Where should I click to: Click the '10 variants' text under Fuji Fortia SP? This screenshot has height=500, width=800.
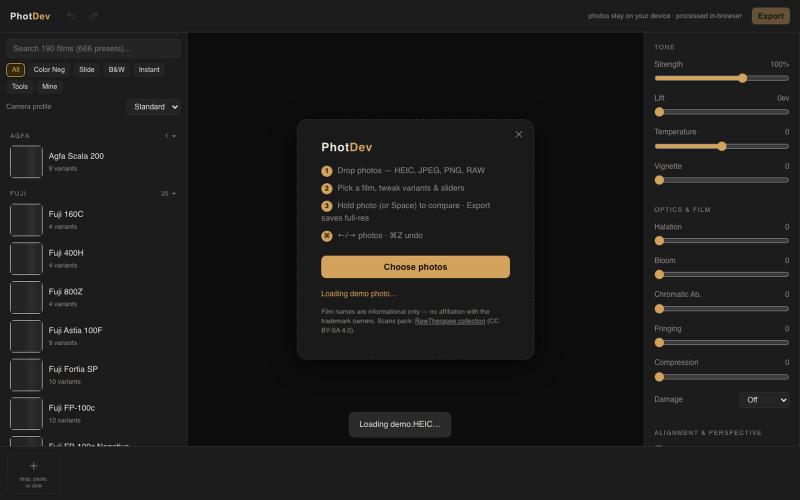tap(64, 382)
